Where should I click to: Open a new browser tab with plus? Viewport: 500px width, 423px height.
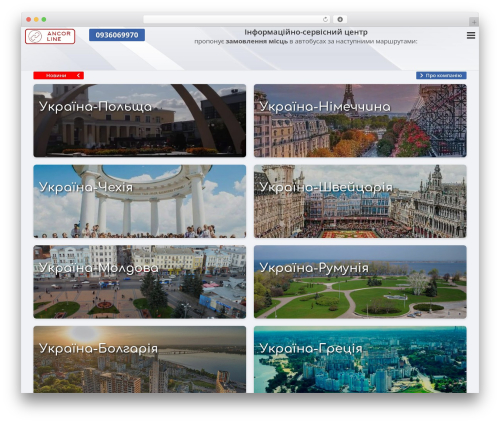[474, 22]
